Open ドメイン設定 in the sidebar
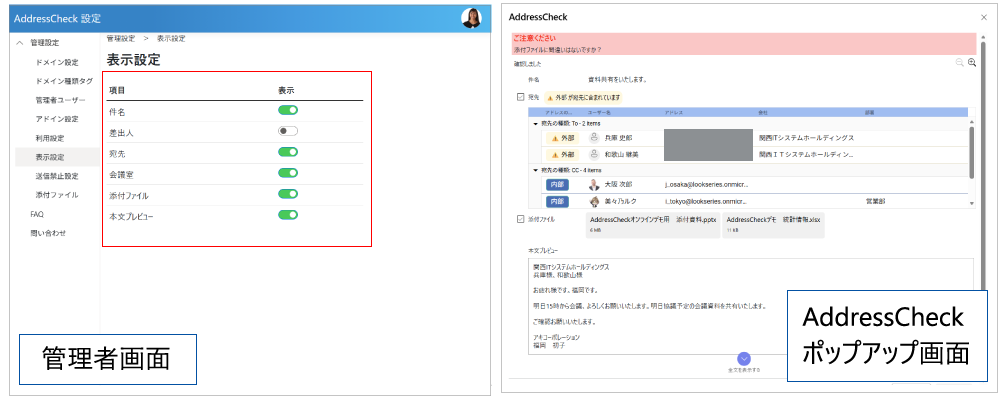The width and height of the screenshot is (1000, 400). [x=56, y=62]
